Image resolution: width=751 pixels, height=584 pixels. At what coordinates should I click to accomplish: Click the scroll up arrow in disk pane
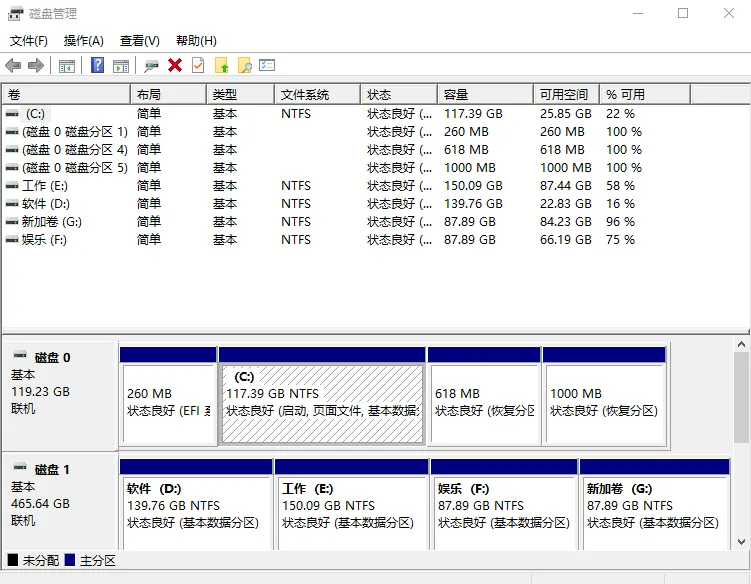point(741,344)
